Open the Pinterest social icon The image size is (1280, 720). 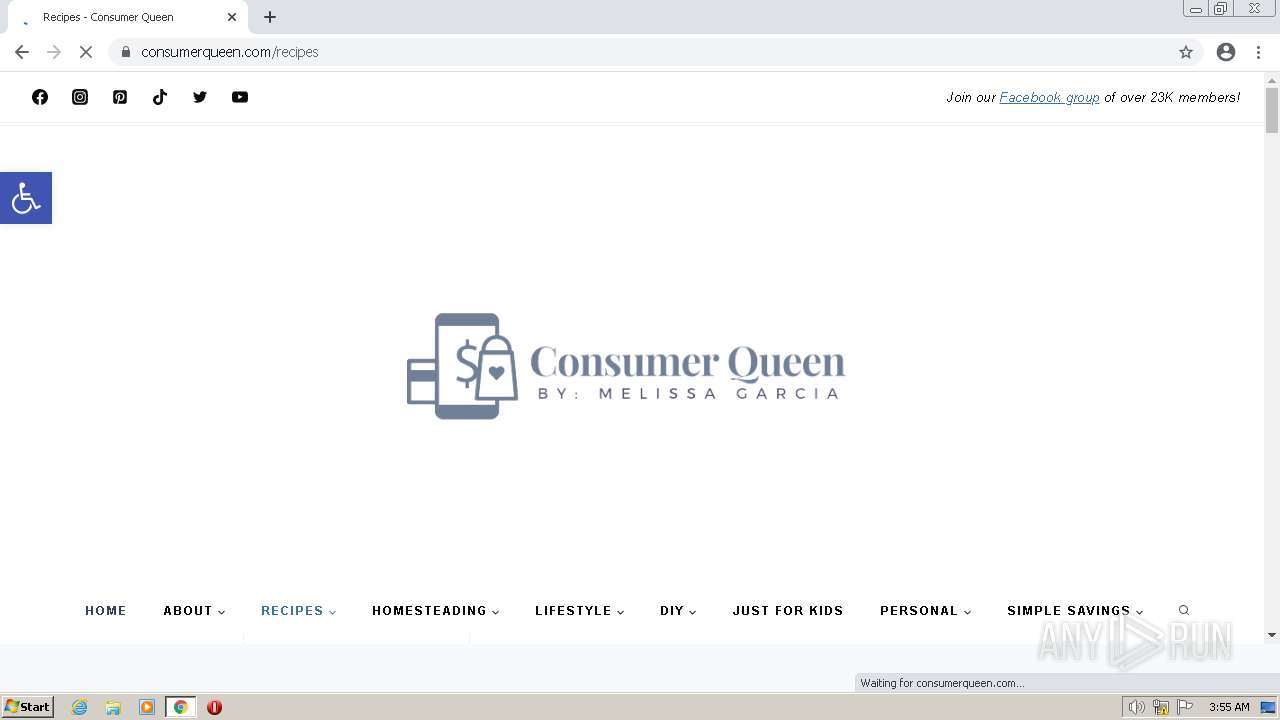pos(120,97)
